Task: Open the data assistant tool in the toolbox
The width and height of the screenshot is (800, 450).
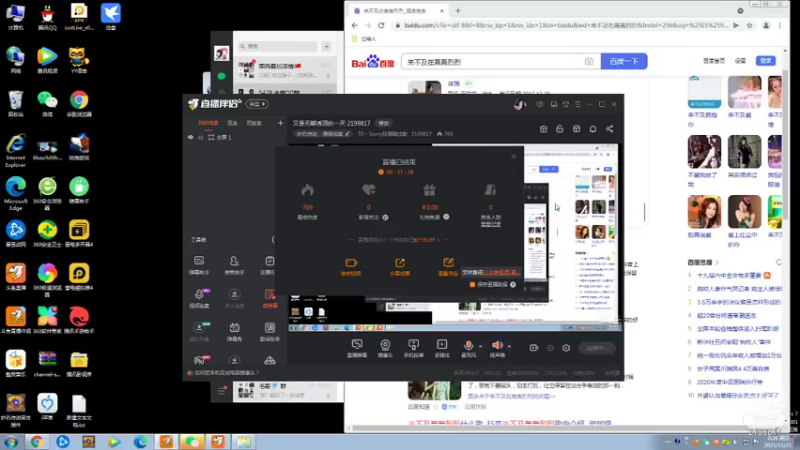Action: click(x=269, y=332)
